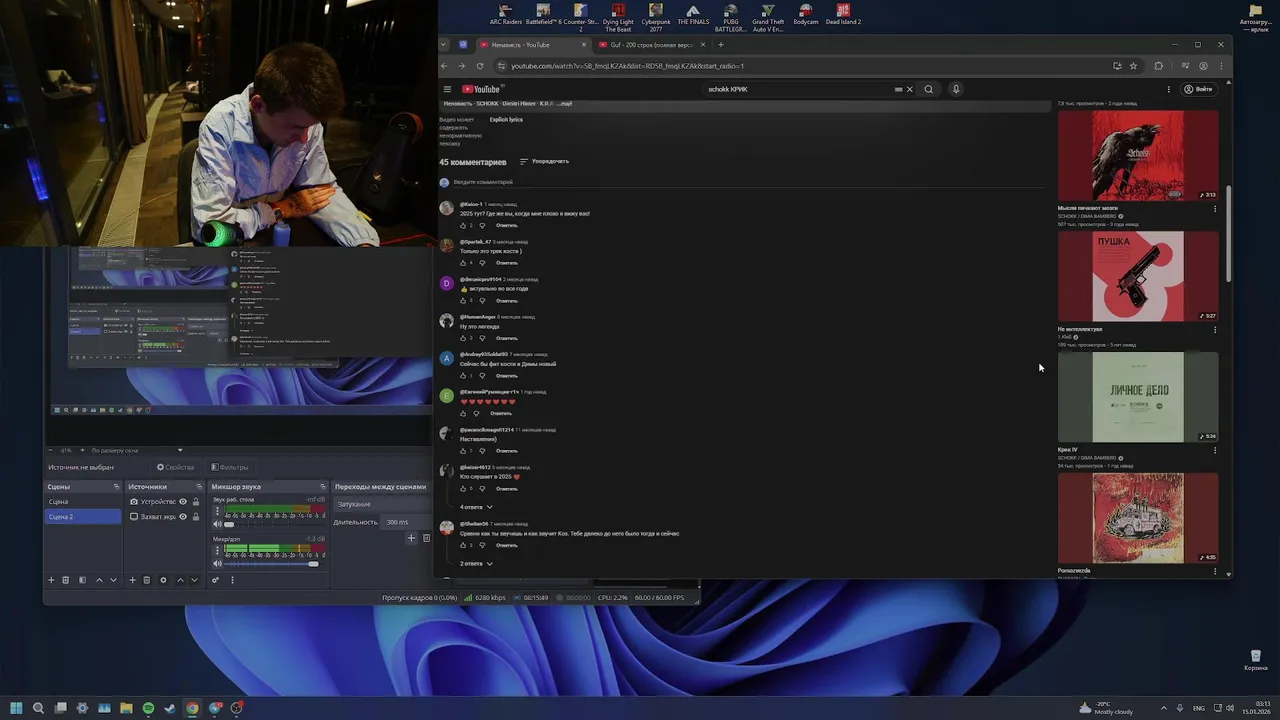Open Windows Start menu
The width and height of the screenshot is (1280, 720).
(x=16, y=708)
